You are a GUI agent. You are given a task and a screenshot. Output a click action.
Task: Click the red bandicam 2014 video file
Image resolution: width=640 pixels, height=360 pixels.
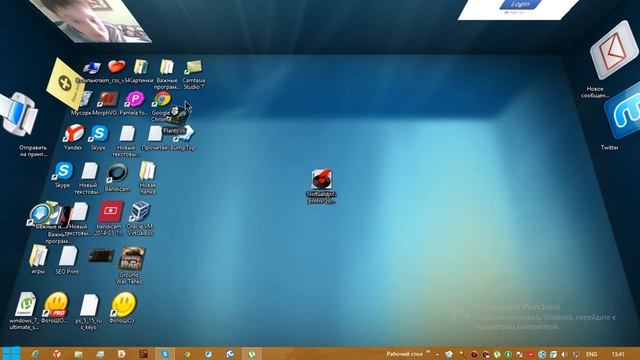click(110, 211)
